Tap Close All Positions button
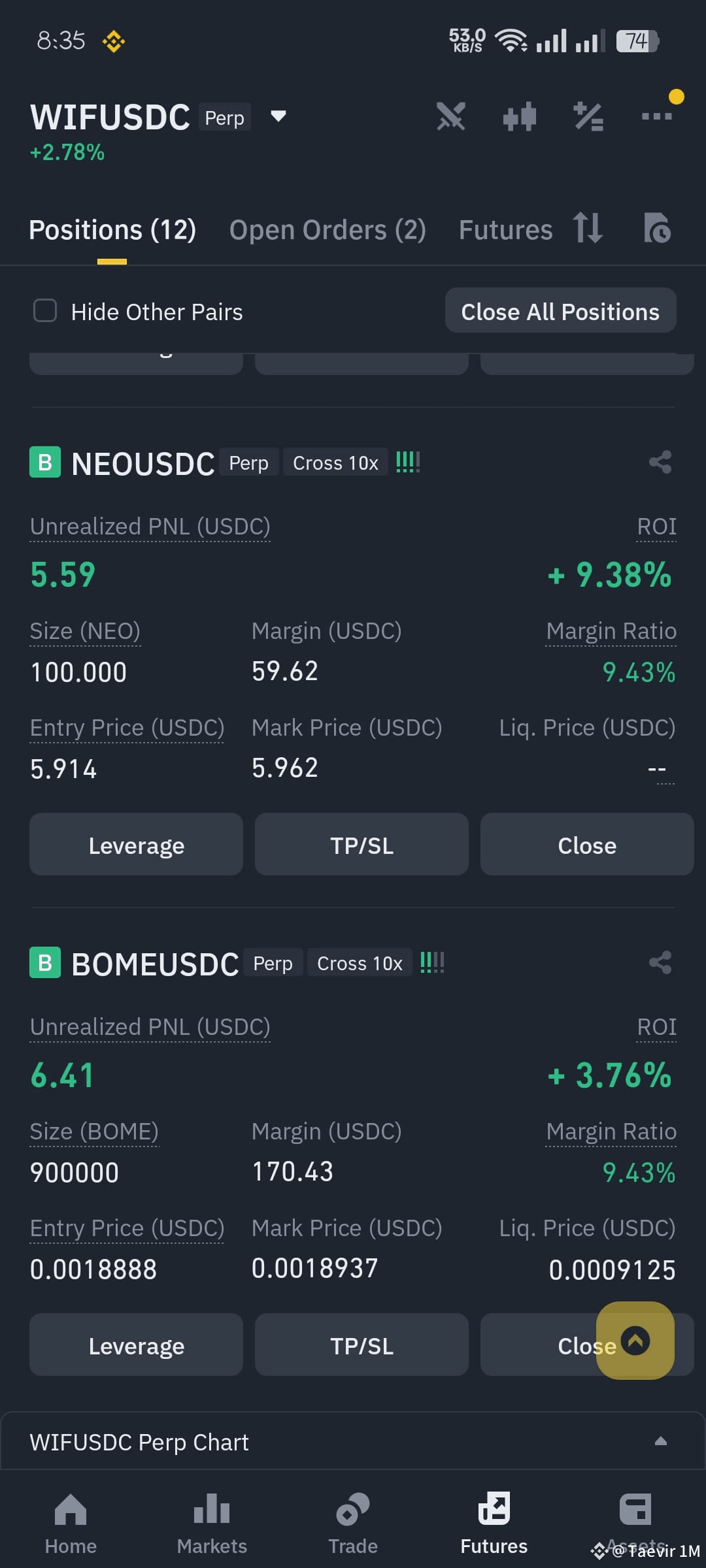The image size is (706, 1568). point(561,311)
